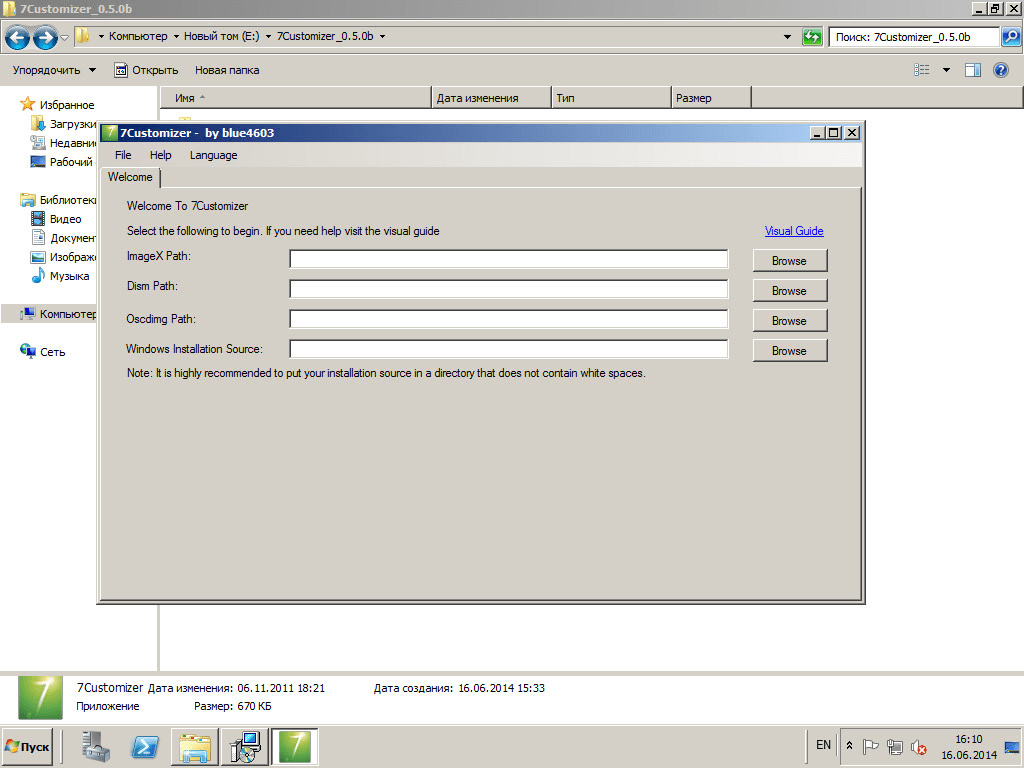Select Сеть in the navigation pane
Screen dimensions: 1024x768
tap(42, 352)
